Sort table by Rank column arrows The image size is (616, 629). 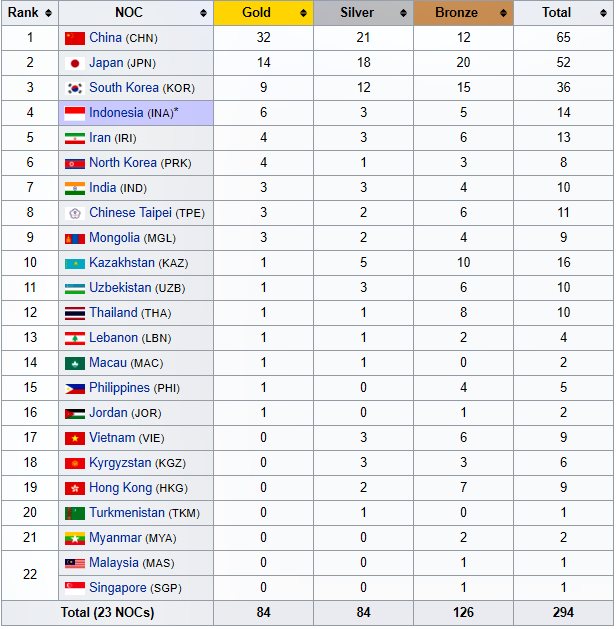[49, 13]
